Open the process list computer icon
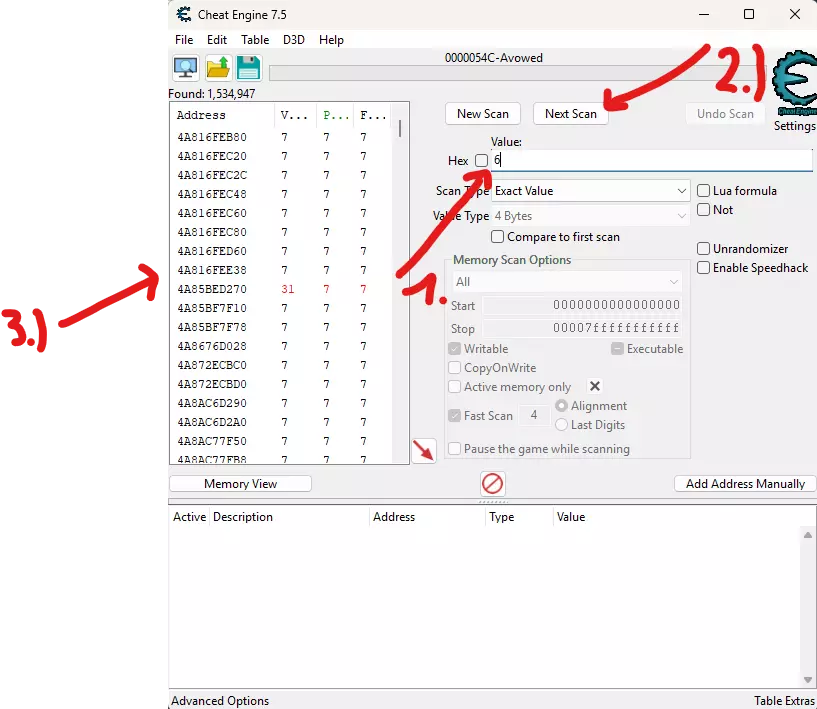 [x=185, y=68]
